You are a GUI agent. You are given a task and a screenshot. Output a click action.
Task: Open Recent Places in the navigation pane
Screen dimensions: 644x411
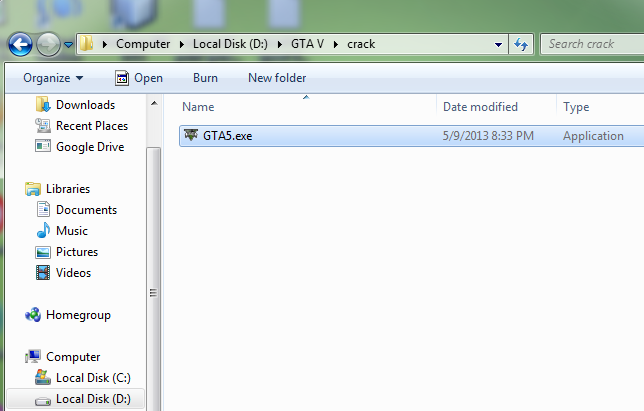[92, 126]
